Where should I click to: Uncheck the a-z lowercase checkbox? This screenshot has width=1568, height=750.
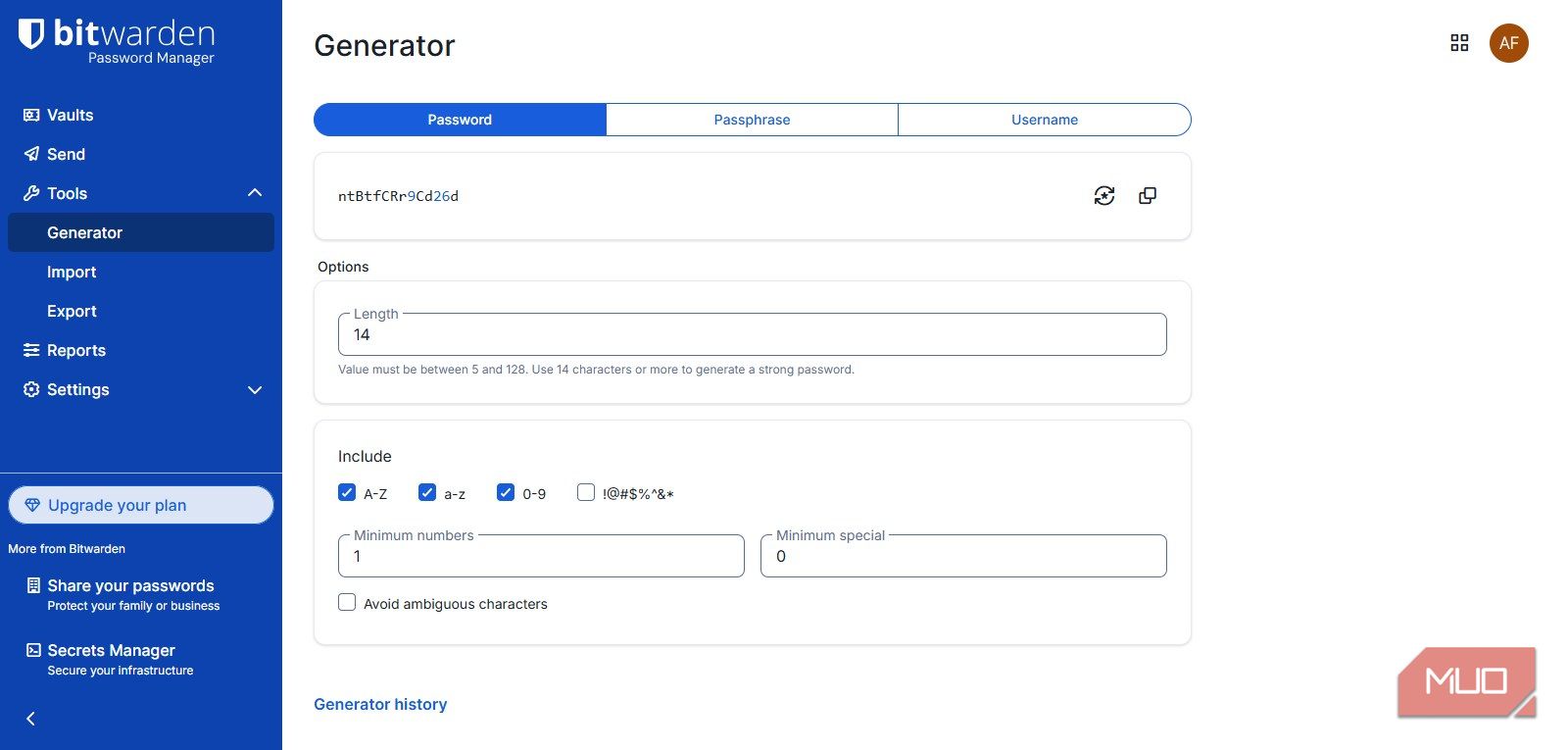[427, 492]
